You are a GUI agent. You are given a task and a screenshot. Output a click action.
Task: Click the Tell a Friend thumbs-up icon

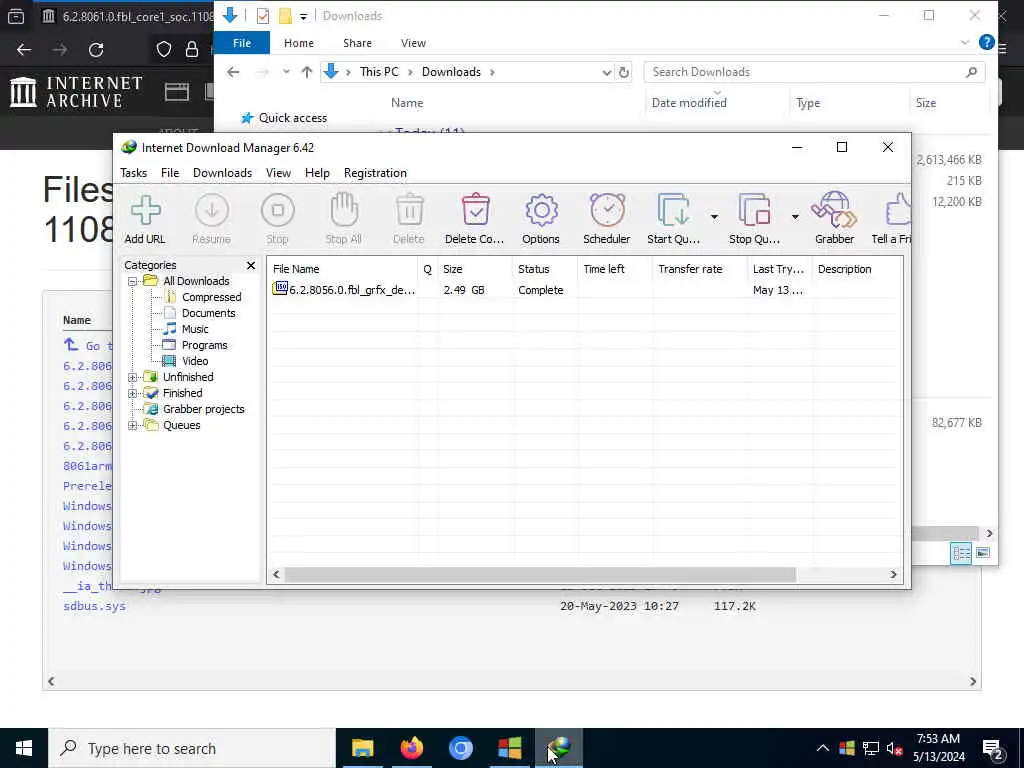(x=892, y=219)
